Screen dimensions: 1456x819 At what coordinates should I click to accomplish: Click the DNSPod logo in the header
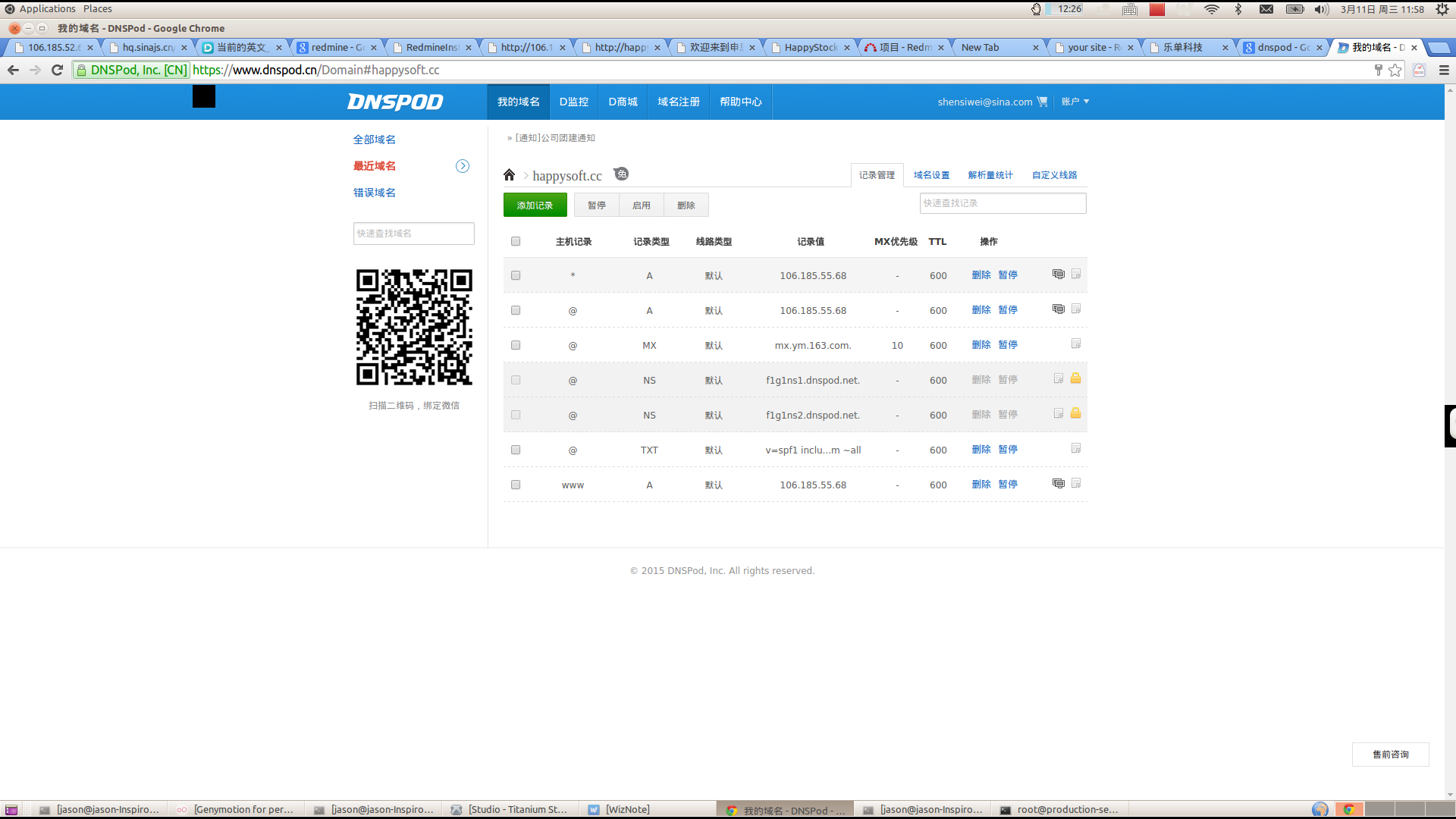point(394,101)
